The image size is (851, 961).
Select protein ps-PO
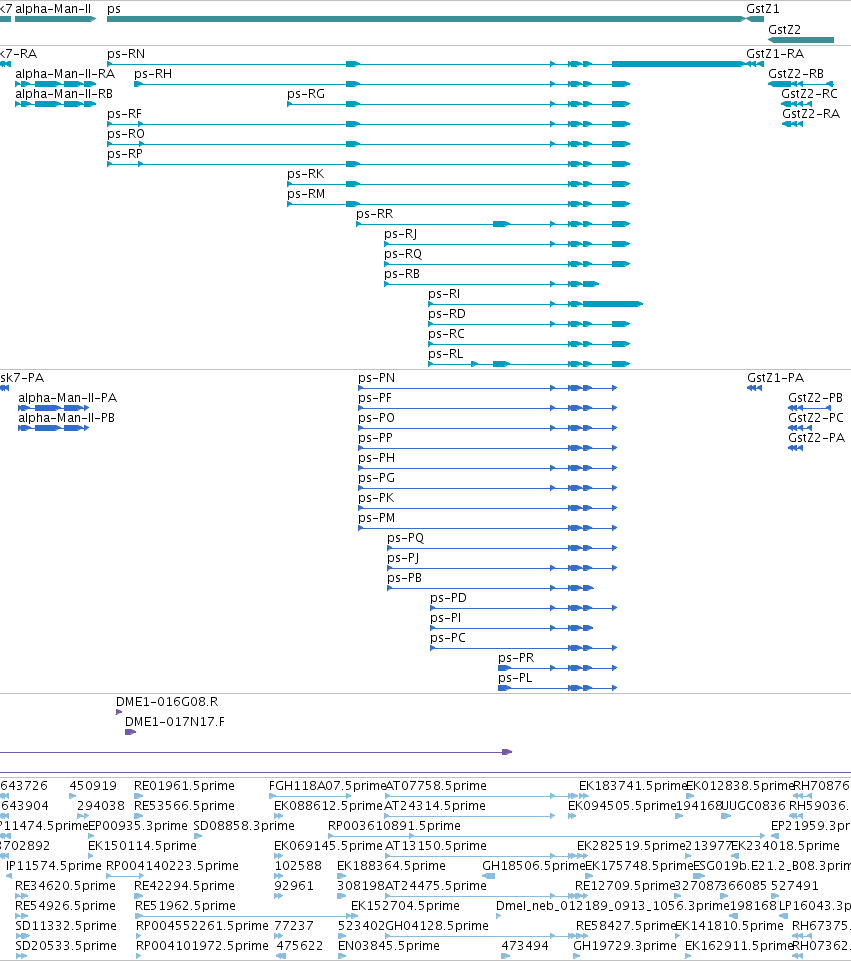pyautogui.click(x=377, y=418)
